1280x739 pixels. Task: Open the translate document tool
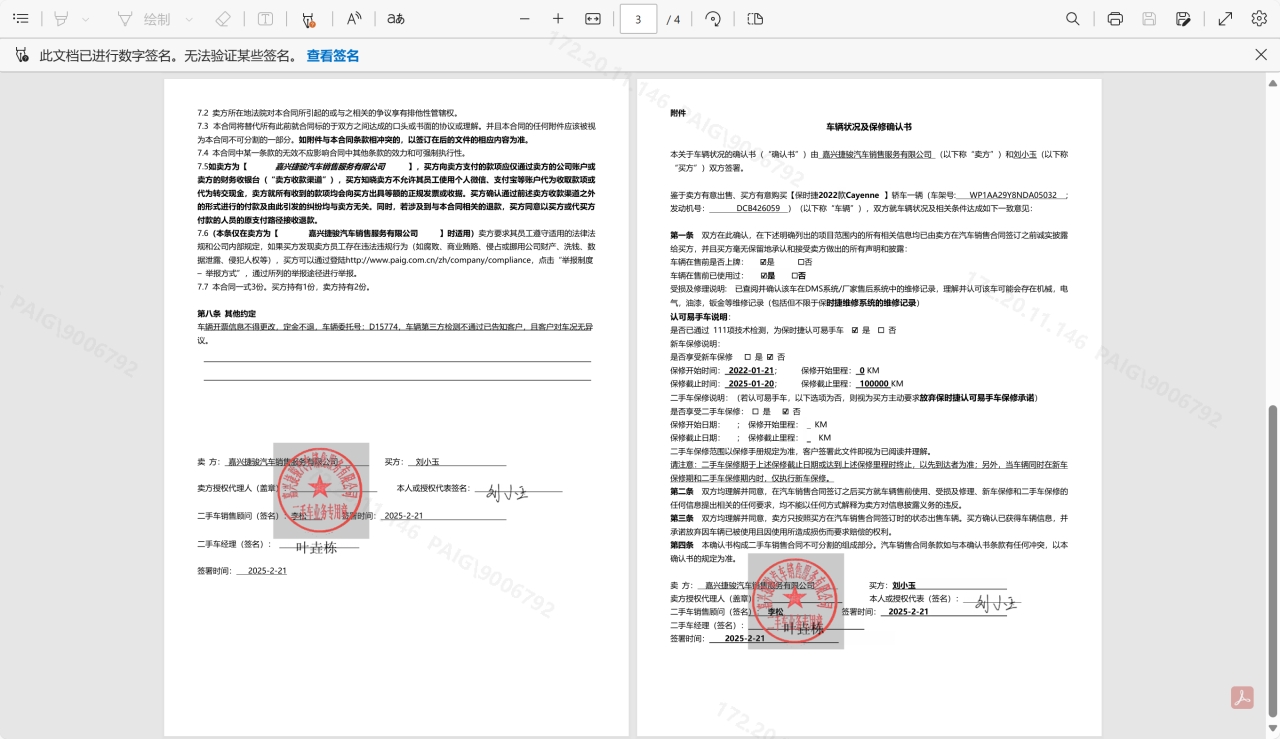point(396,19)
